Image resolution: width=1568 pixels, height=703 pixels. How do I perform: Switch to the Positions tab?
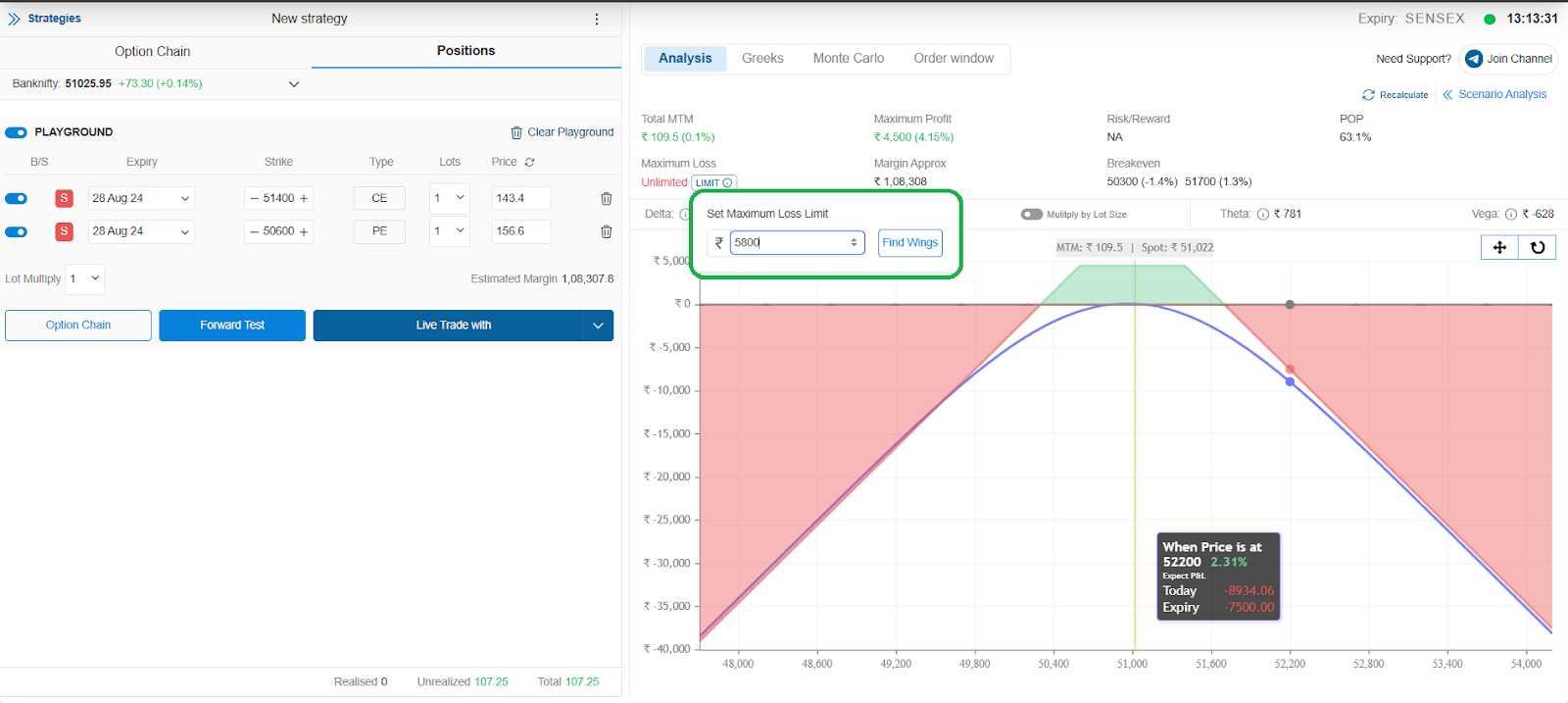466,51
